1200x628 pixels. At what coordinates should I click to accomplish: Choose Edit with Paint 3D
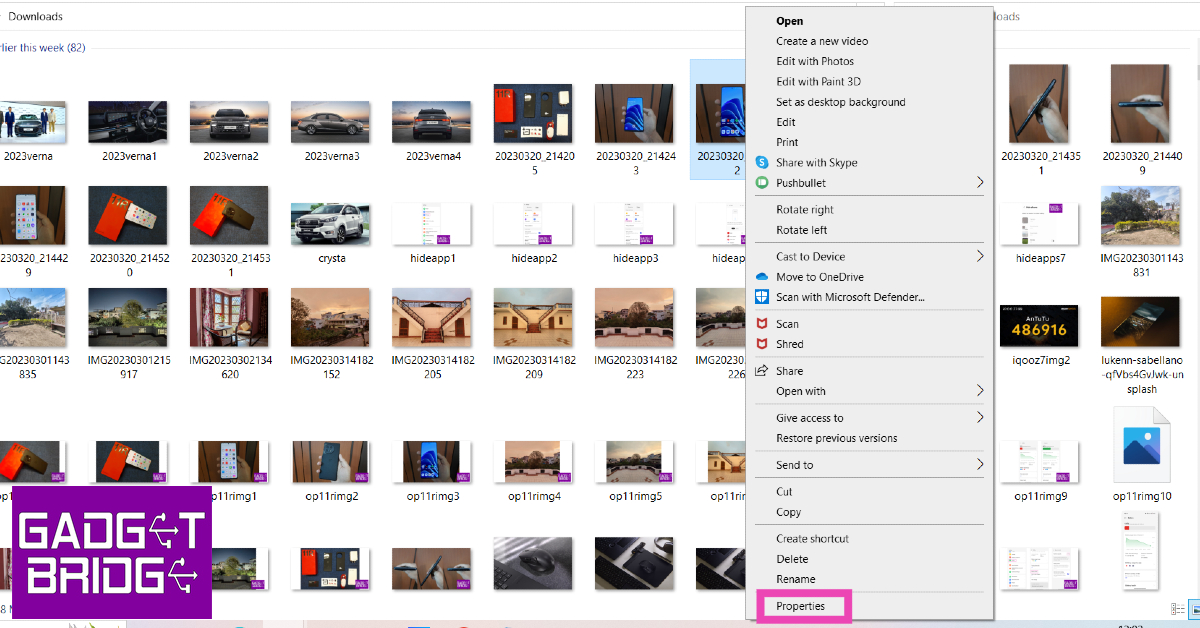point(818,82)
